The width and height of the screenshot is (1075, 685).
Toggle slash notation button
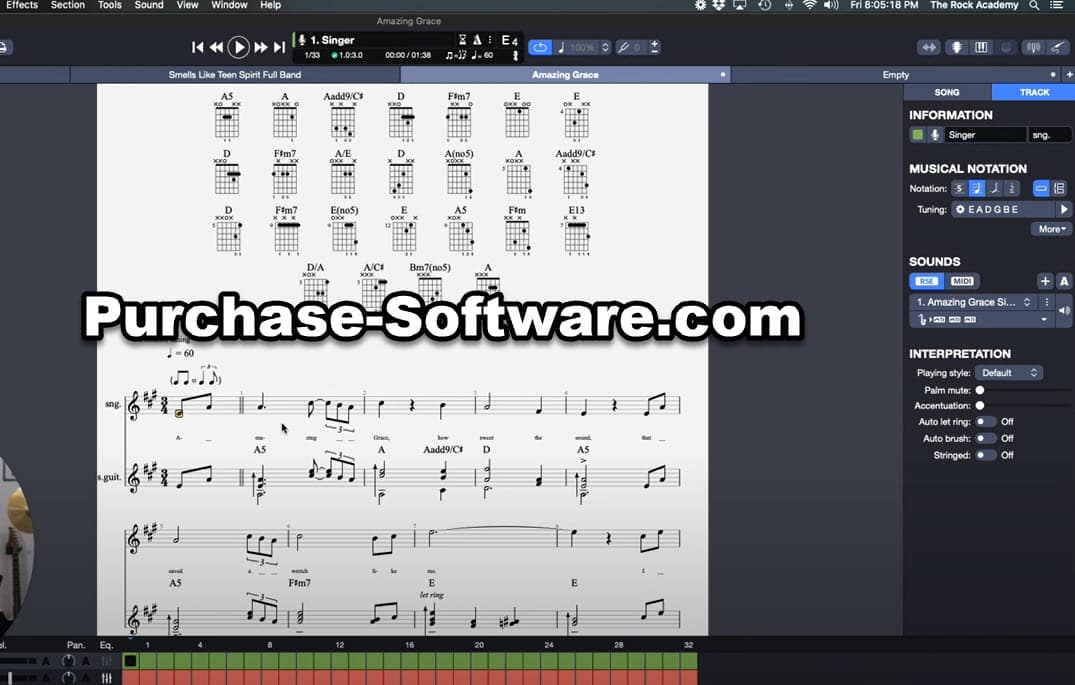click(x=959, y=189)
